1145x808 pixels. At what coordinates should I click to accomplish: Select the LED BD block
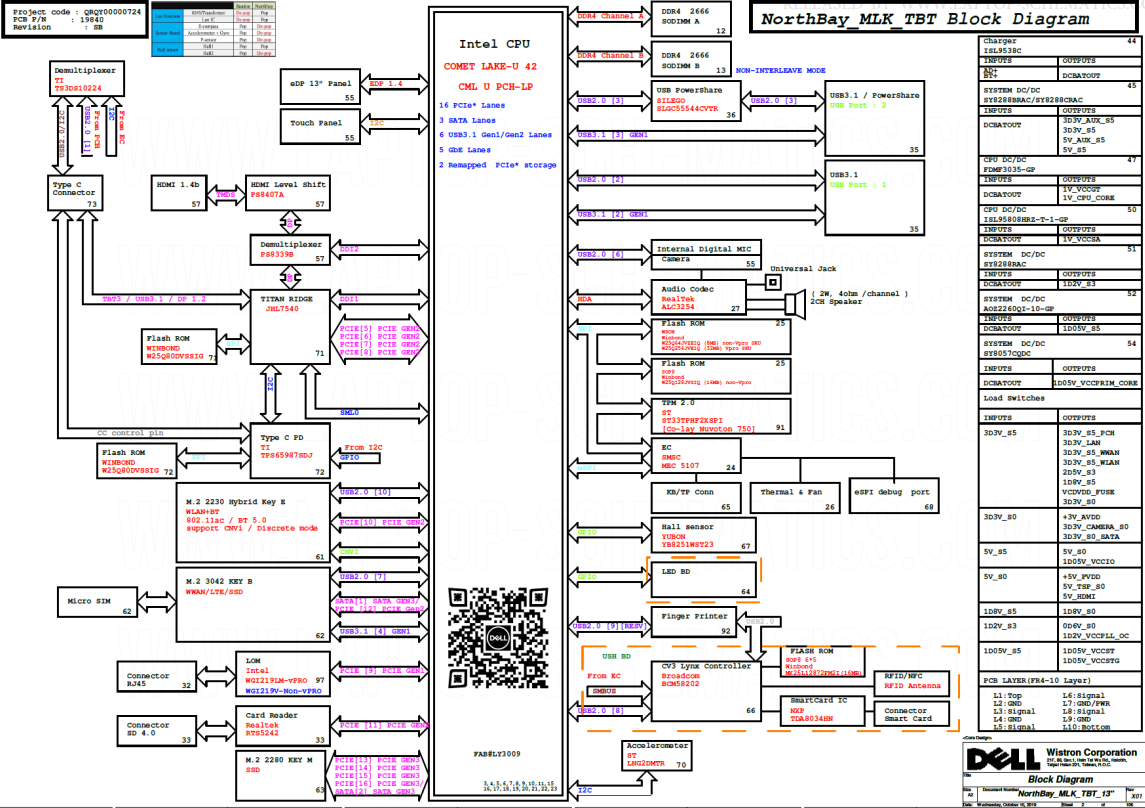pos(702,580)
